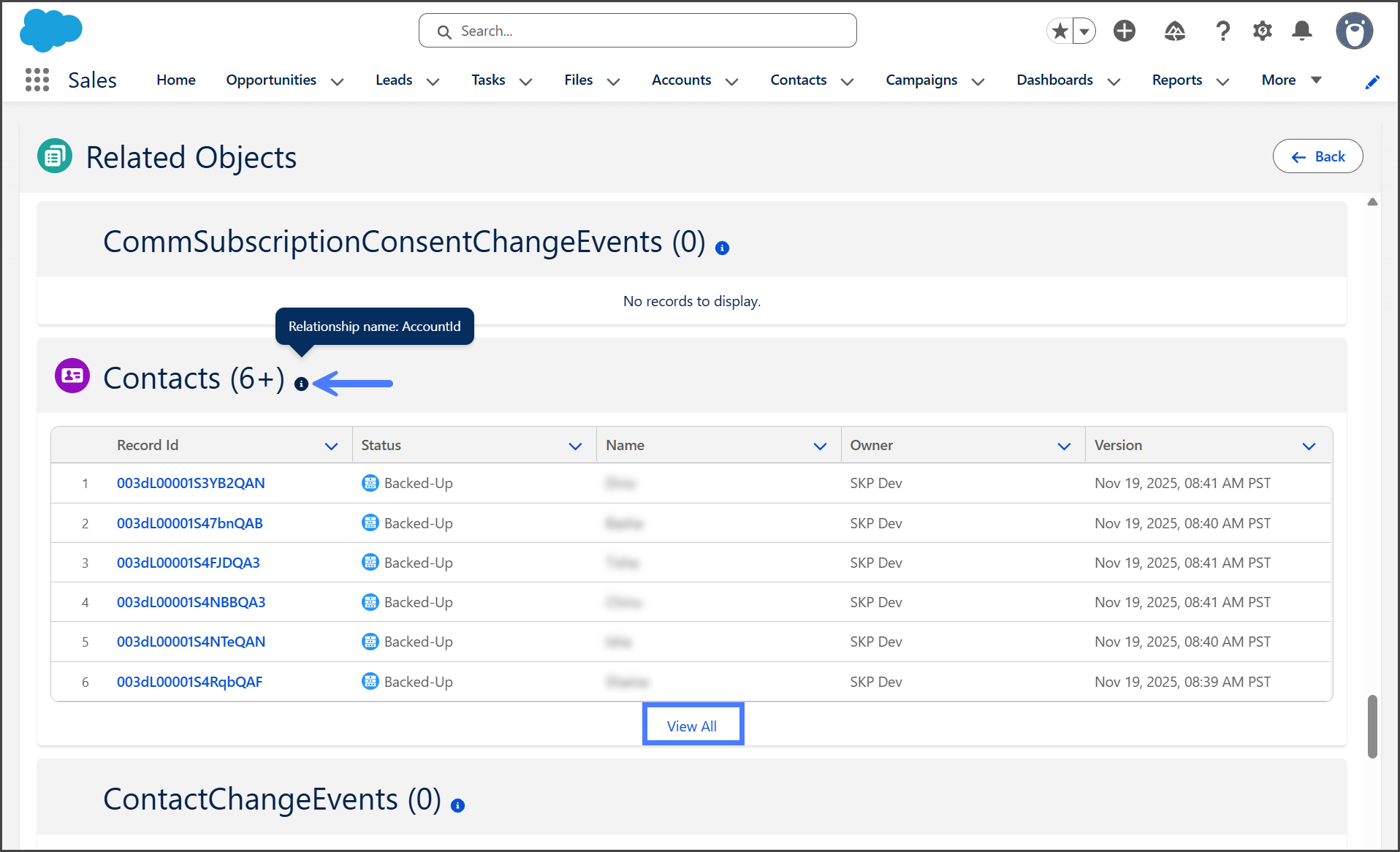1400x852 pixels.
Task: Open the user profile avatar
Action: coord(1354,31)
